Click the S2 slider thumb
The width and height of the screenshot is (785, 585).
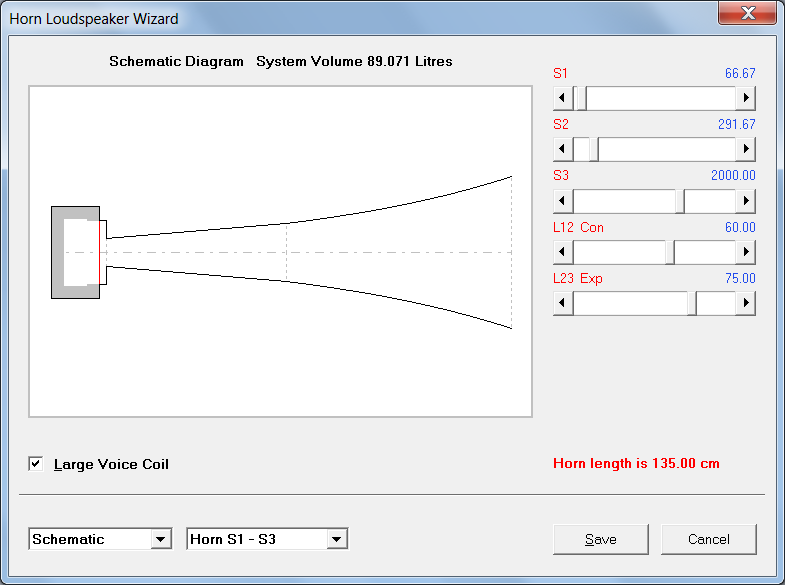click(x=594, y=149)
